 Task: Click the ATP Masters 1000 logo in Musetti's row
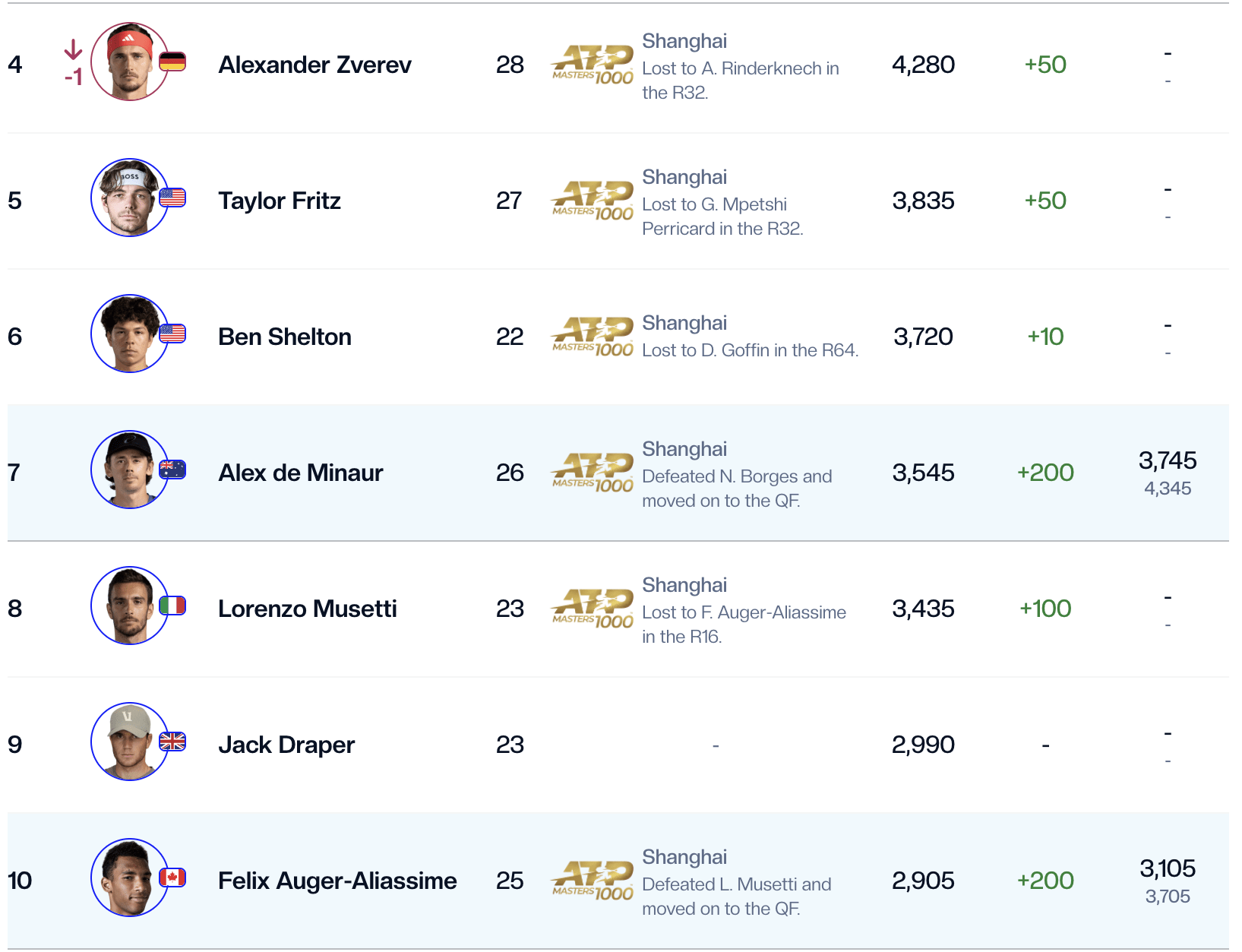coord(593,609)
